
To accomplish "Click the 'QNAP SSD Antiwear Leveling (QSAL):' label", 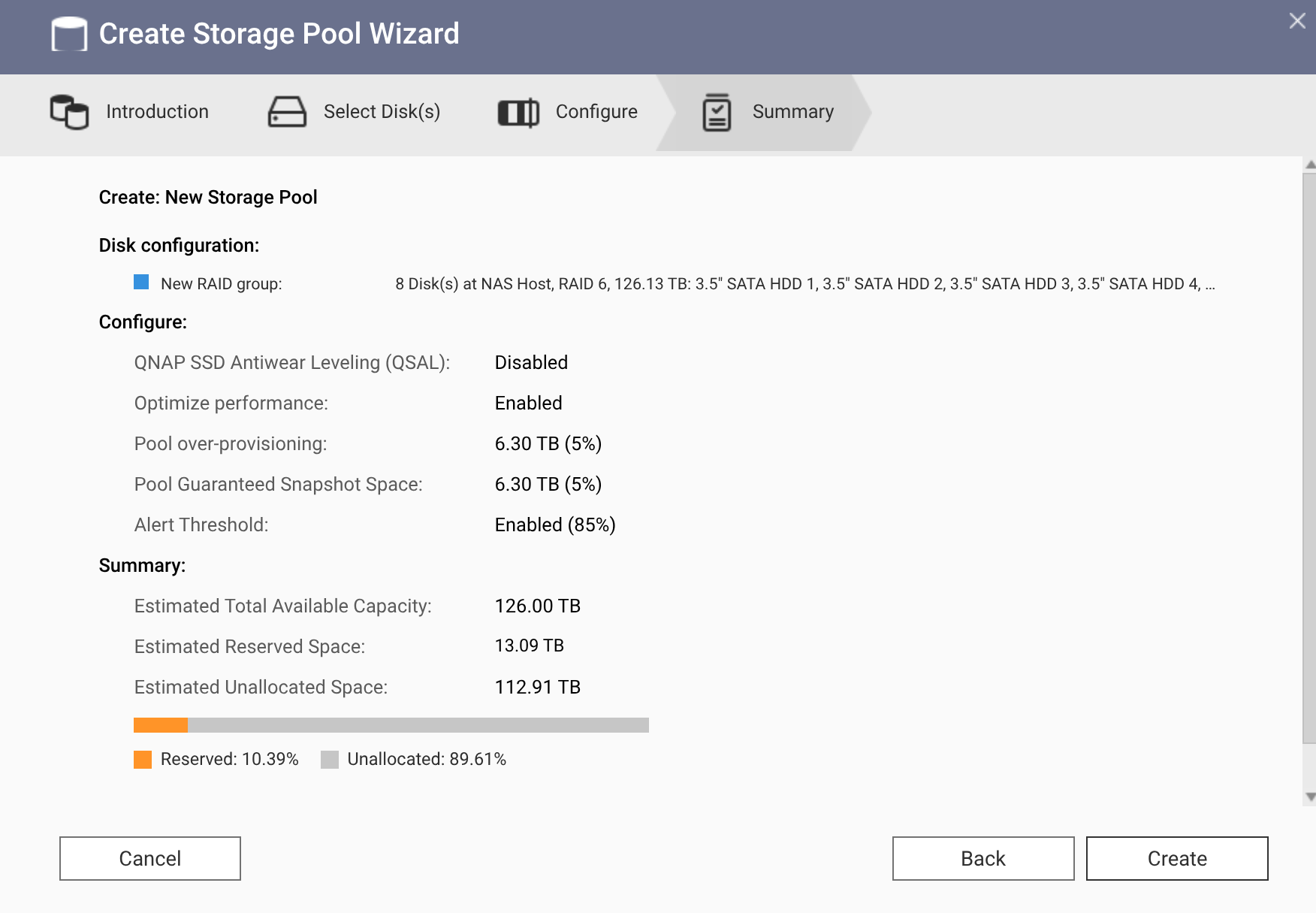I will (292, 363).
